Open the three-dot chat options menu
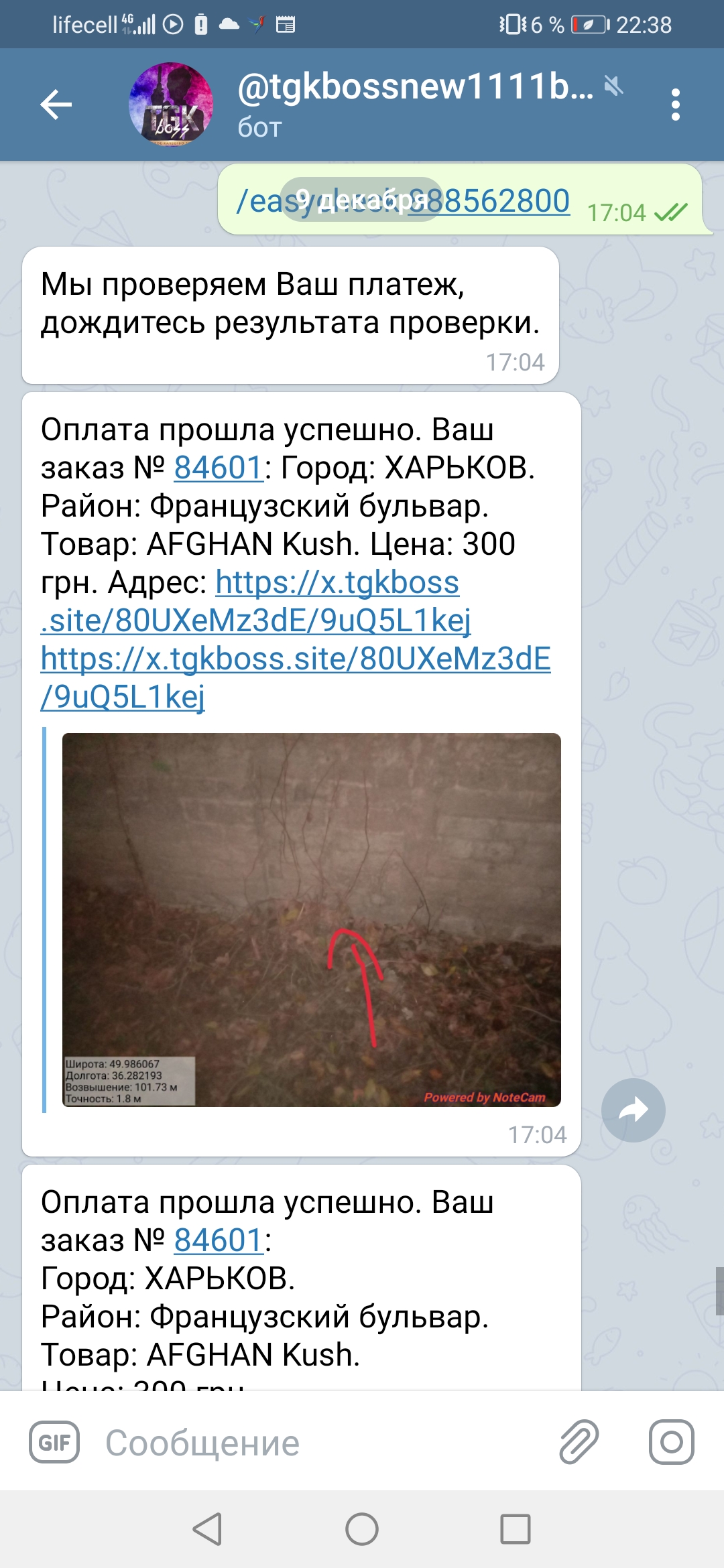Screen dimensions: 724x1568 pyautogui.click(x=675, y=105)
